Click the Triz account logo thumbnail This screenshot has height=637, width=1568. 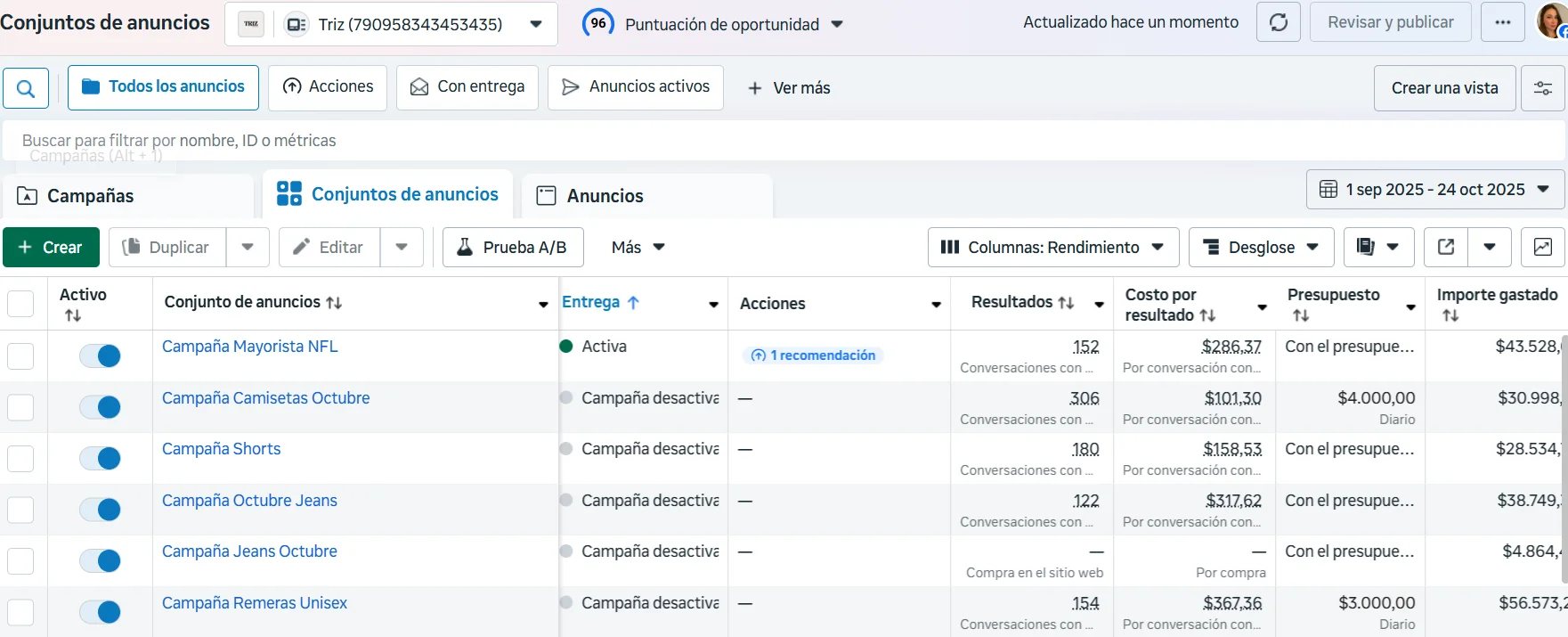[x=251, y=24]
